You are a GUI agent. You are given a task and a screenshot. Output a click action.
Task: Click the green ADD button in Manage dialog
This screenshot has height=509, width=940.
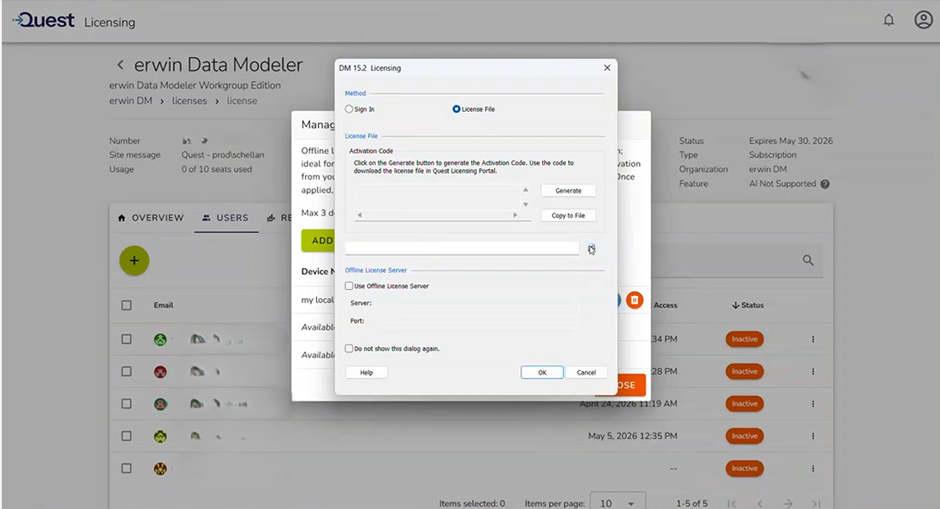[318, 240]
